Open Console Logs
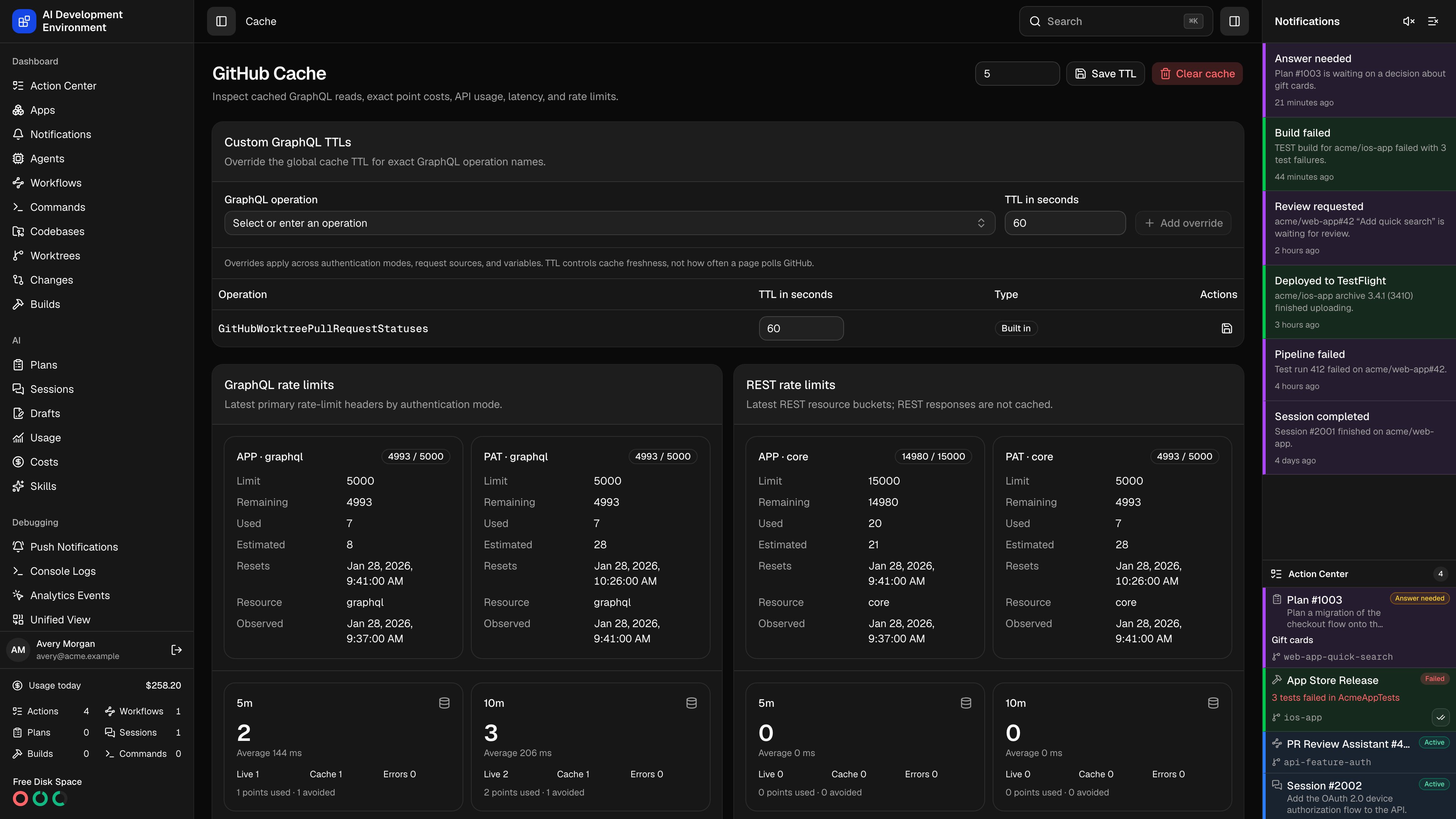1456x819 pixels. (x=97, y=571)
